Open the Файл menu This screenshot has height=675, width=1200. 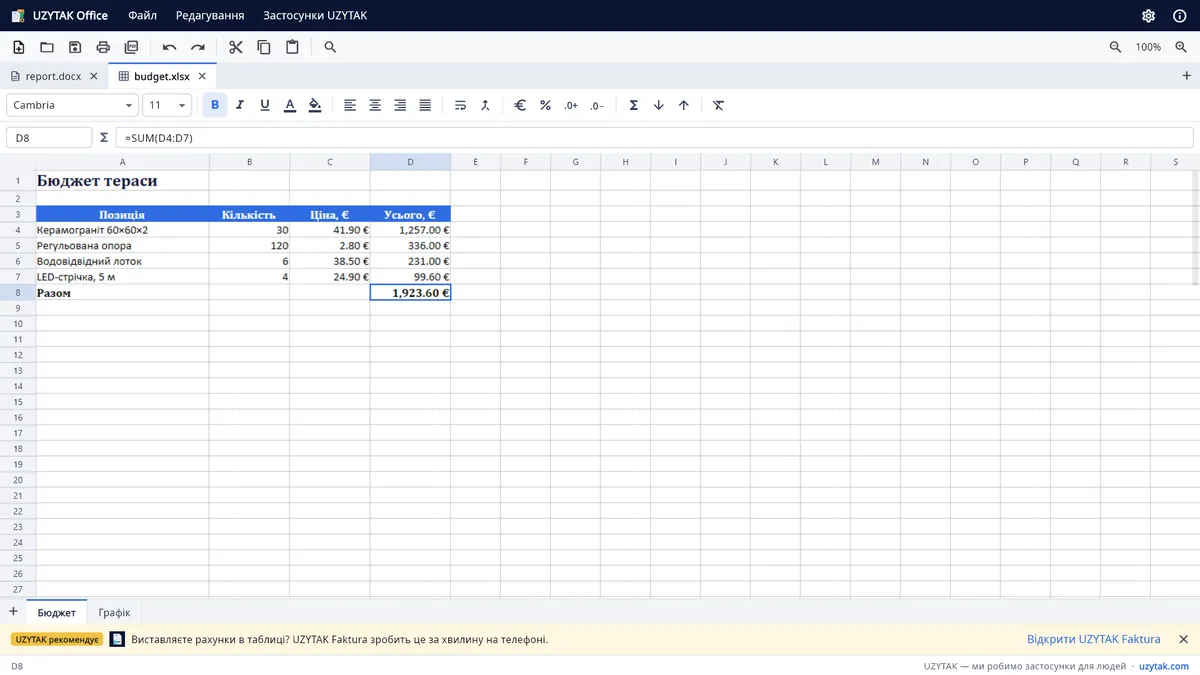[142, 16]
